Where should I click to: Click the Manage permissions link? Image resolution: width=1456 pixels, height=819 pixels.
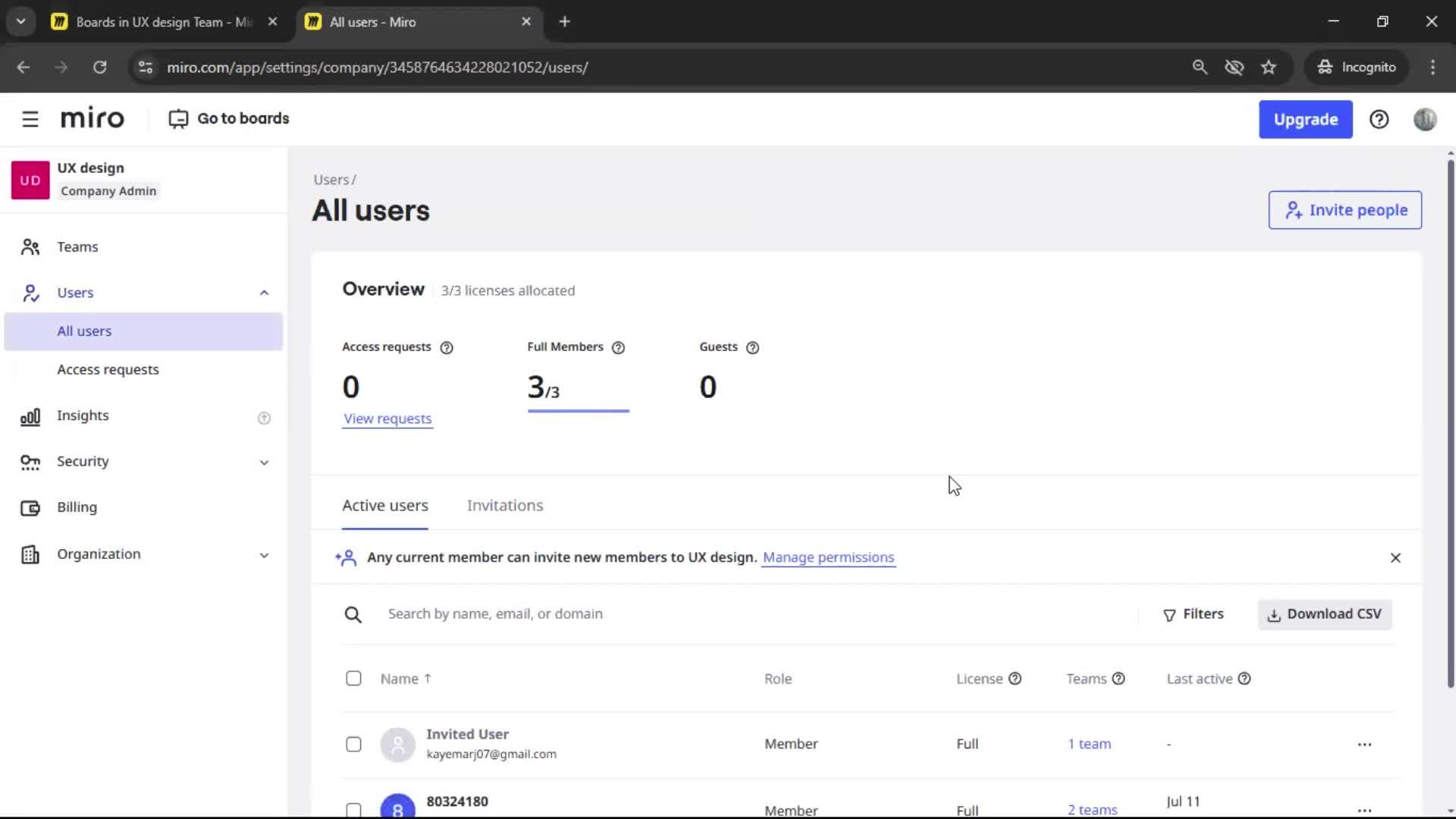pos(828,557)
